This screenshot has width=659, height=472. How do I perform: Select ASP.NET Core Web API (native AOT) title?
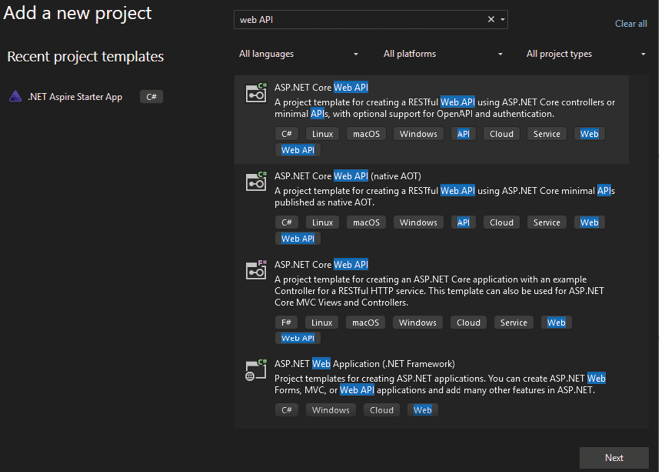pyautogui.click(x=348, y=176)
